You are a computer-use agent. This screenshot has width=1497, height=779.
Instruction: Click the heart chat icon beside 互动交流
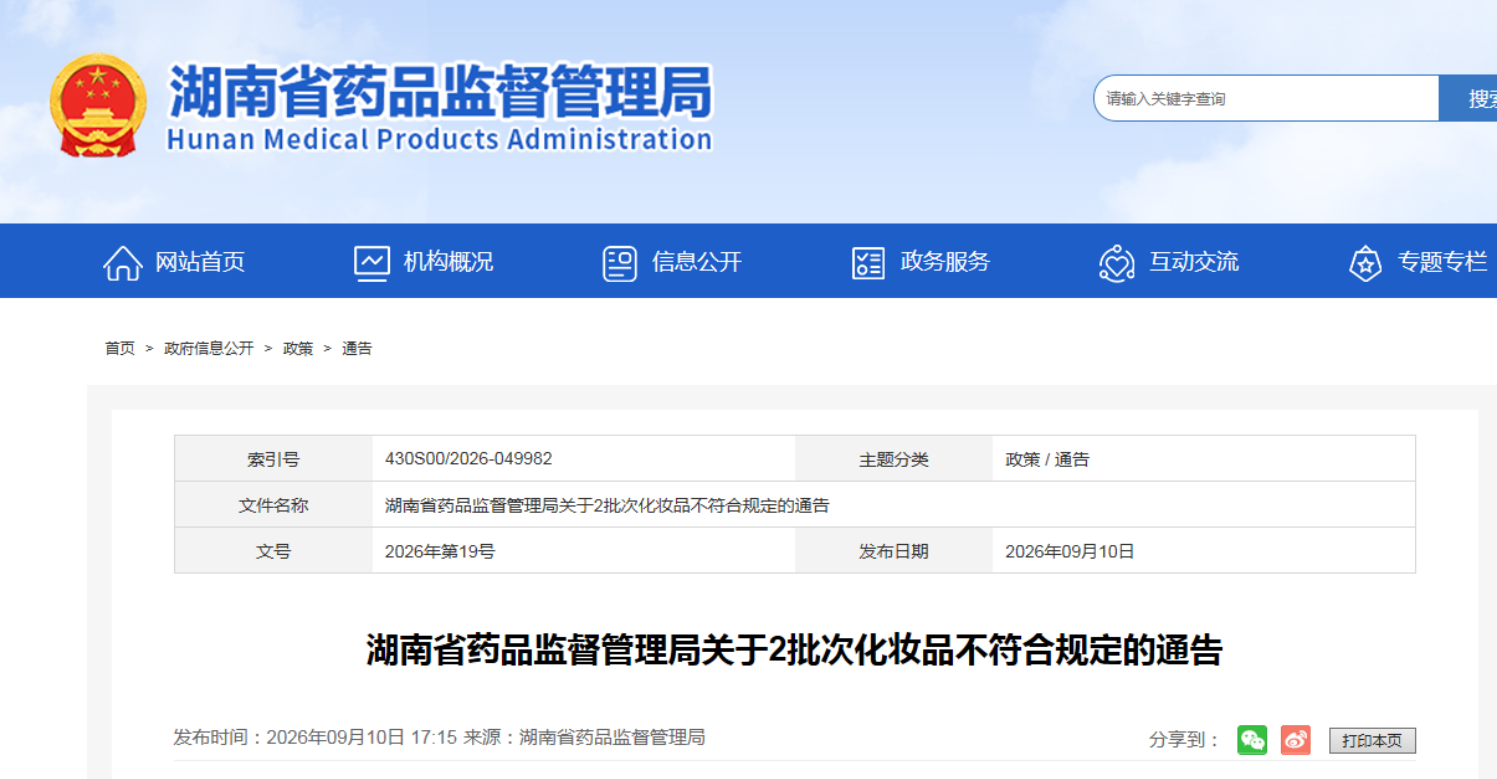coord(1117,263)
